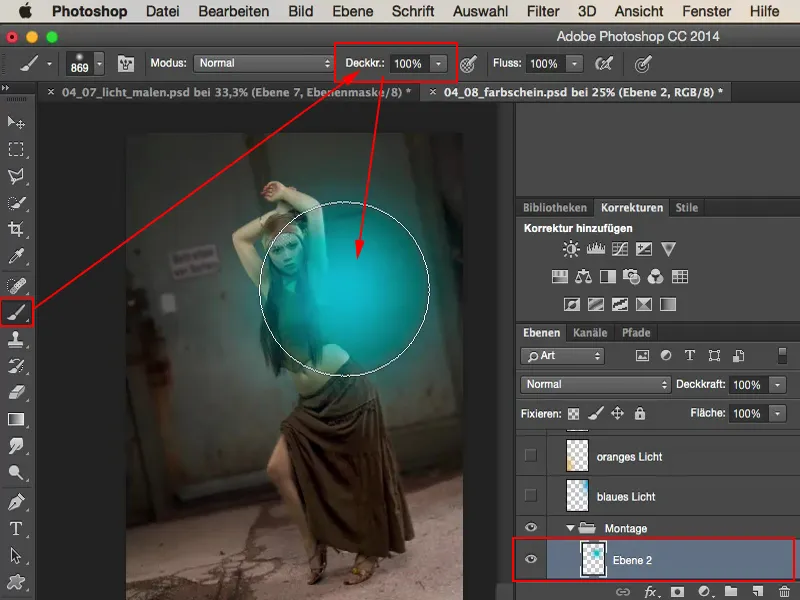Select the Custom Shape tool
The image size is (800, 600).
coord(16,582)
